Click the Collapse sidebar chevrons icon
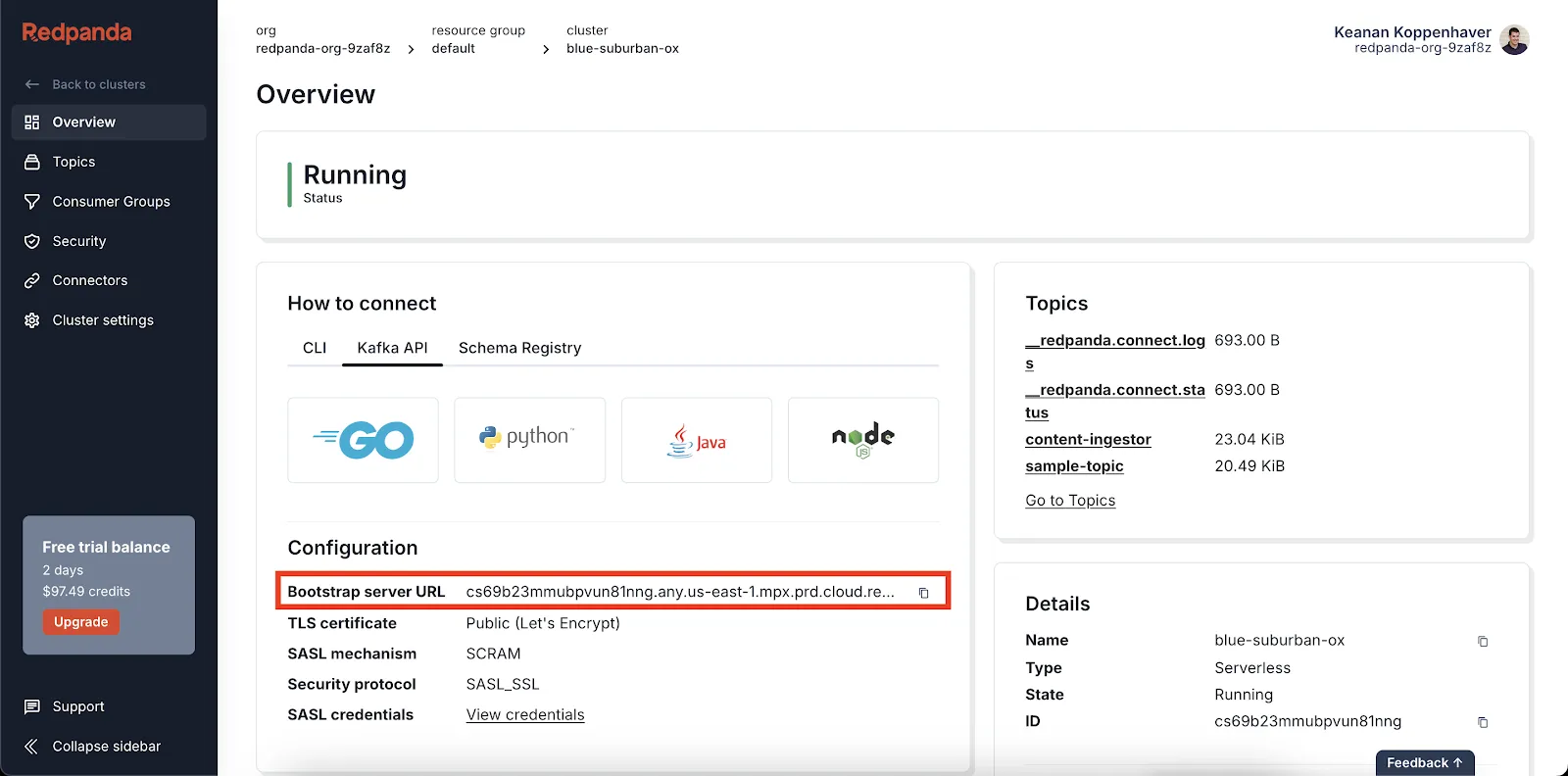This screenshot has height=776, width=1568. (x=32, y=747)
